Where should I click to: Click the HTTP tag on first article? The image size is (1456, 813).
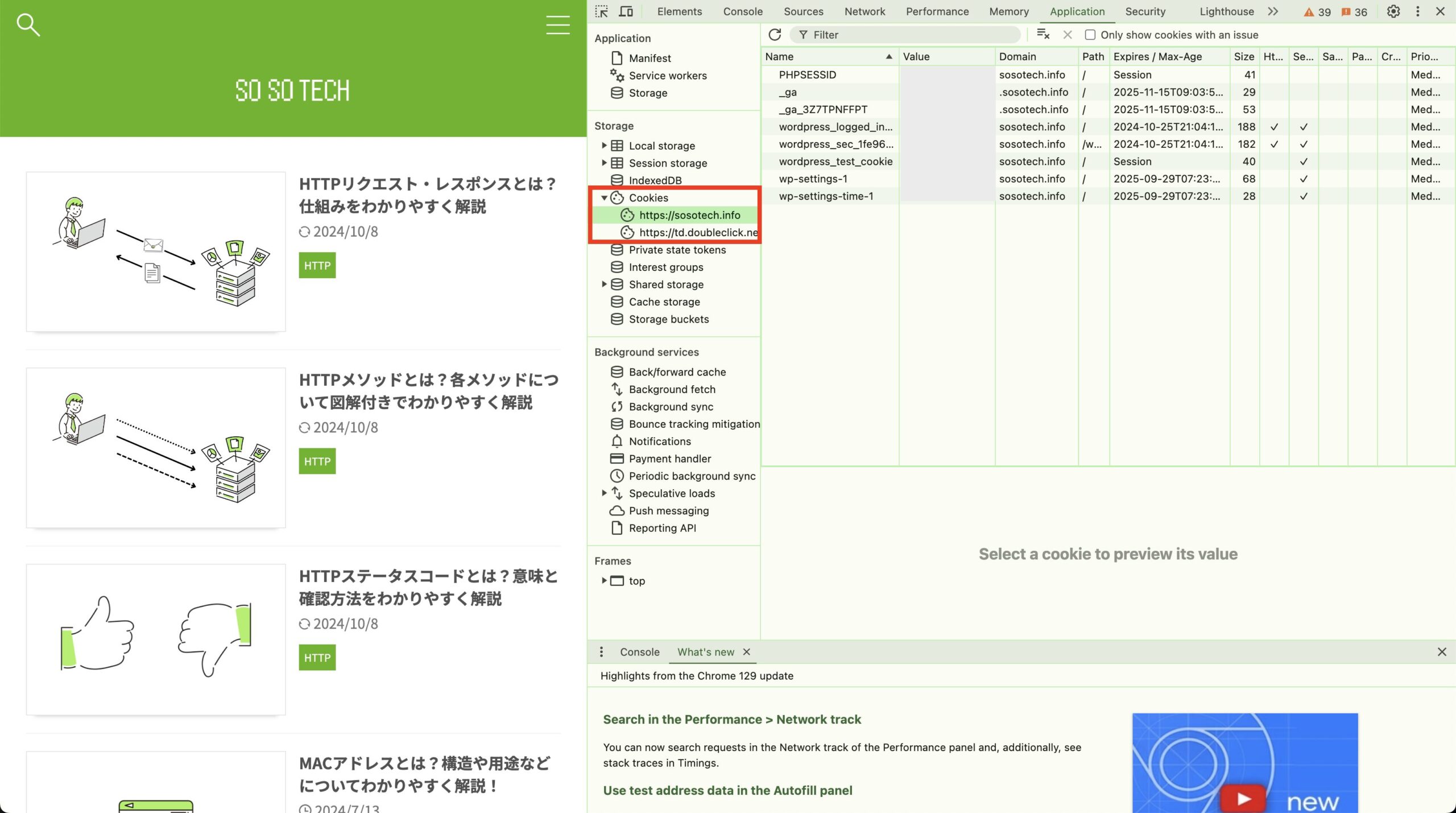317,266
